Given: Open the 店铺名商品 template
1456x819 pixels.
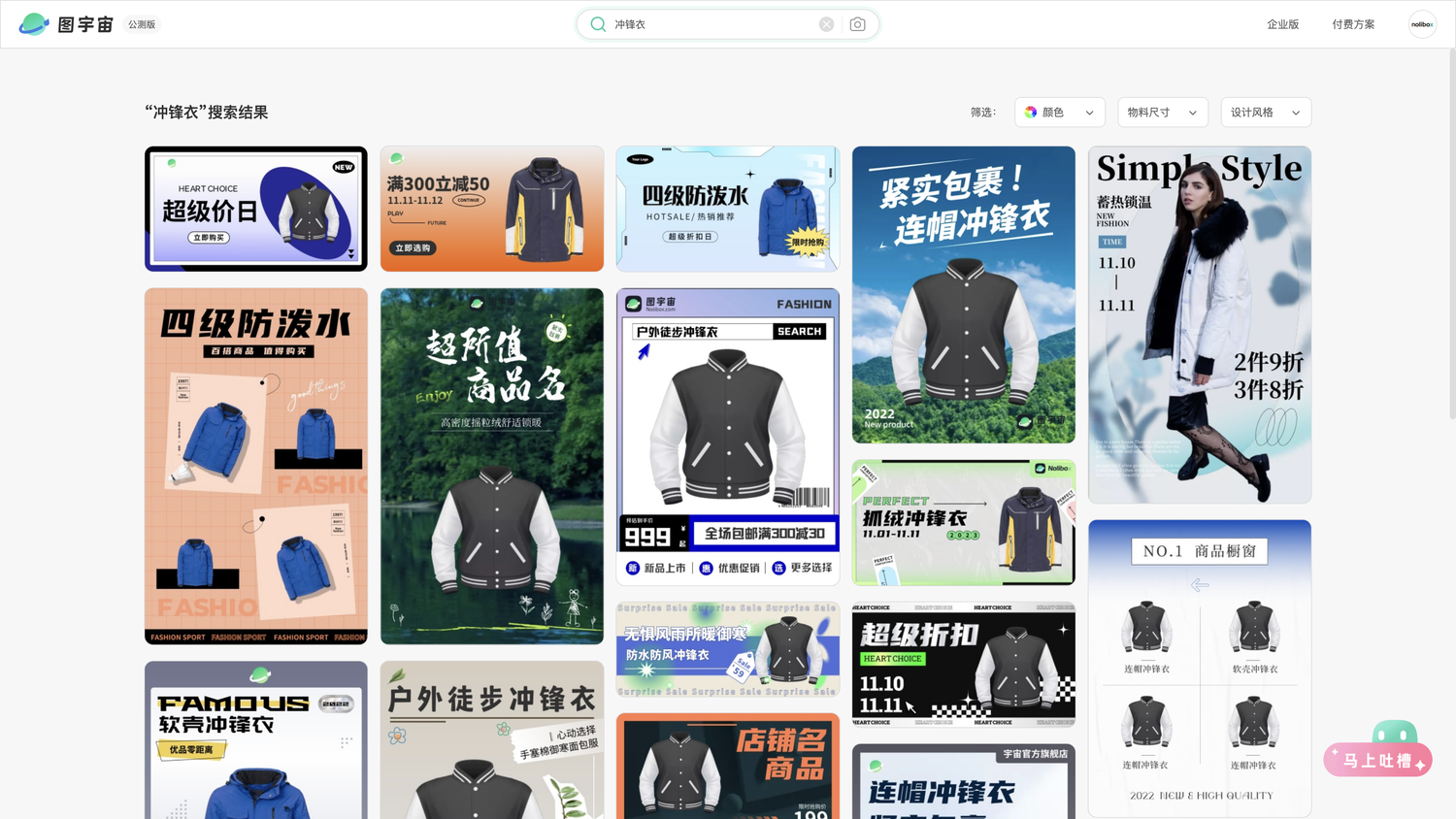Looking at the screenshot, I should coord(728,767).
